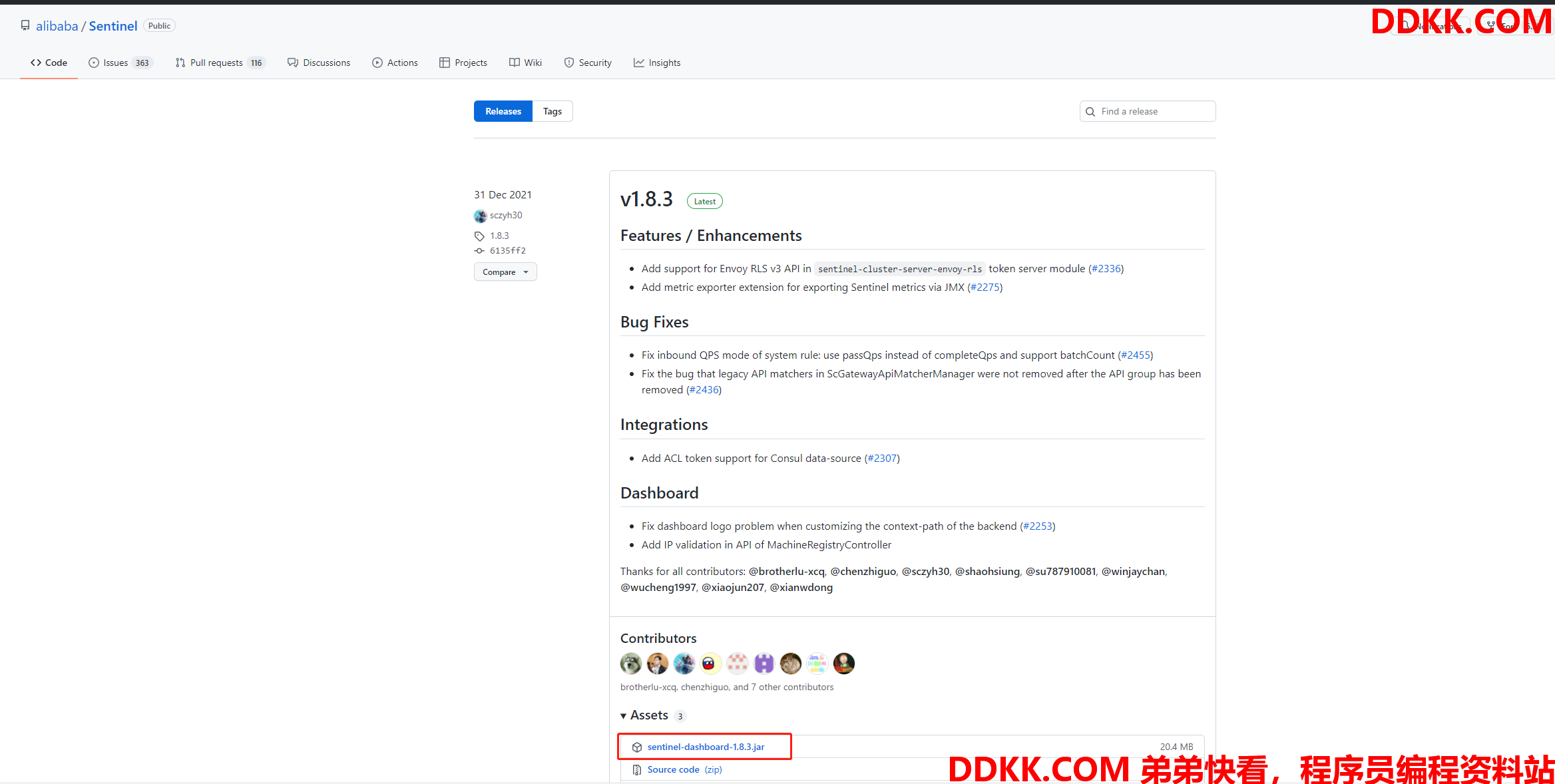Image resolution: width=1555 pixels, height=784 pixels.
Task: Click the alibaba owner link
Action: click(x=57, y=26)
